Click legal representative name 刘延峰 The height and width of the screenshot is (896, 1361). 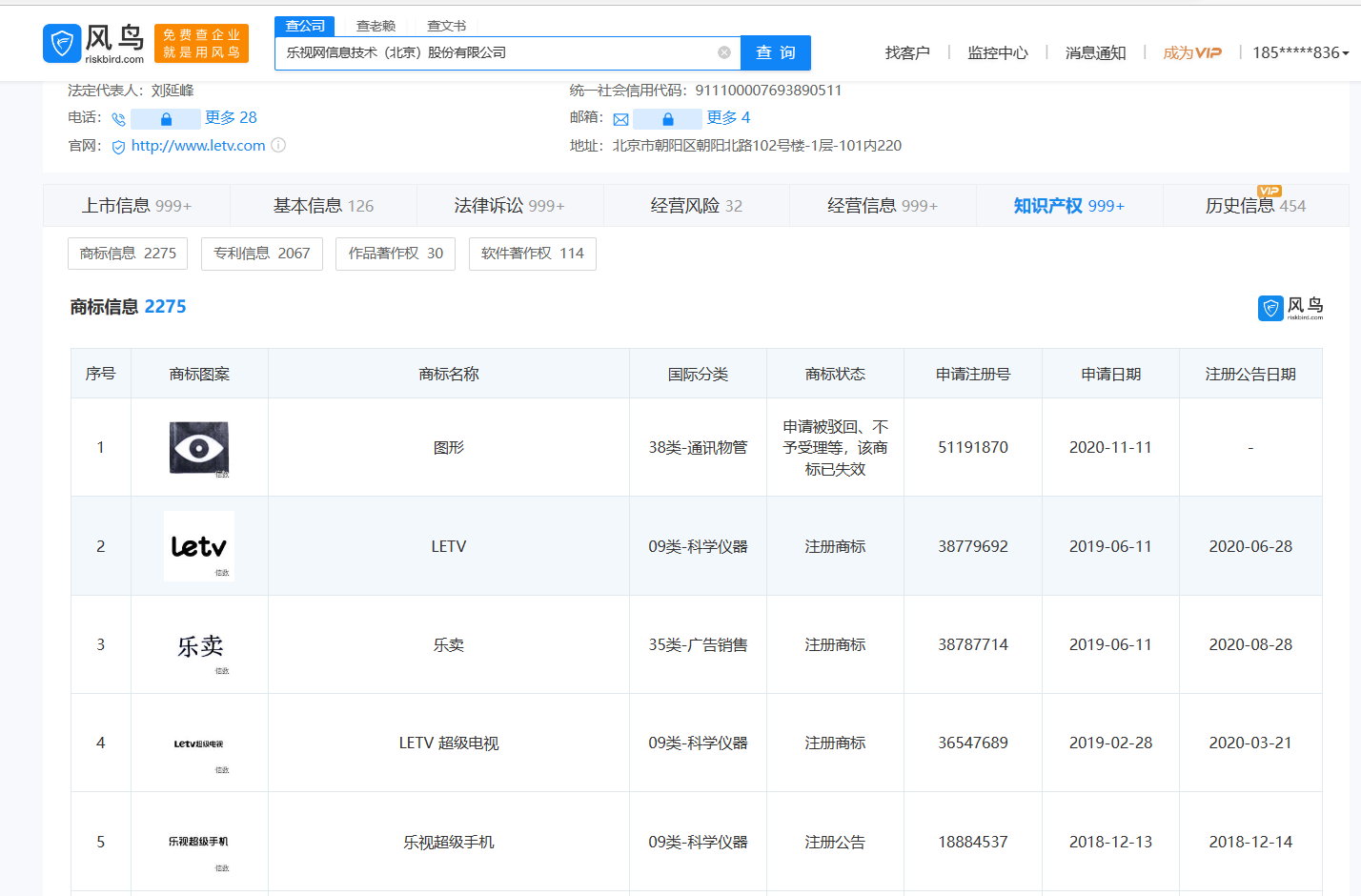coord(173,91)
